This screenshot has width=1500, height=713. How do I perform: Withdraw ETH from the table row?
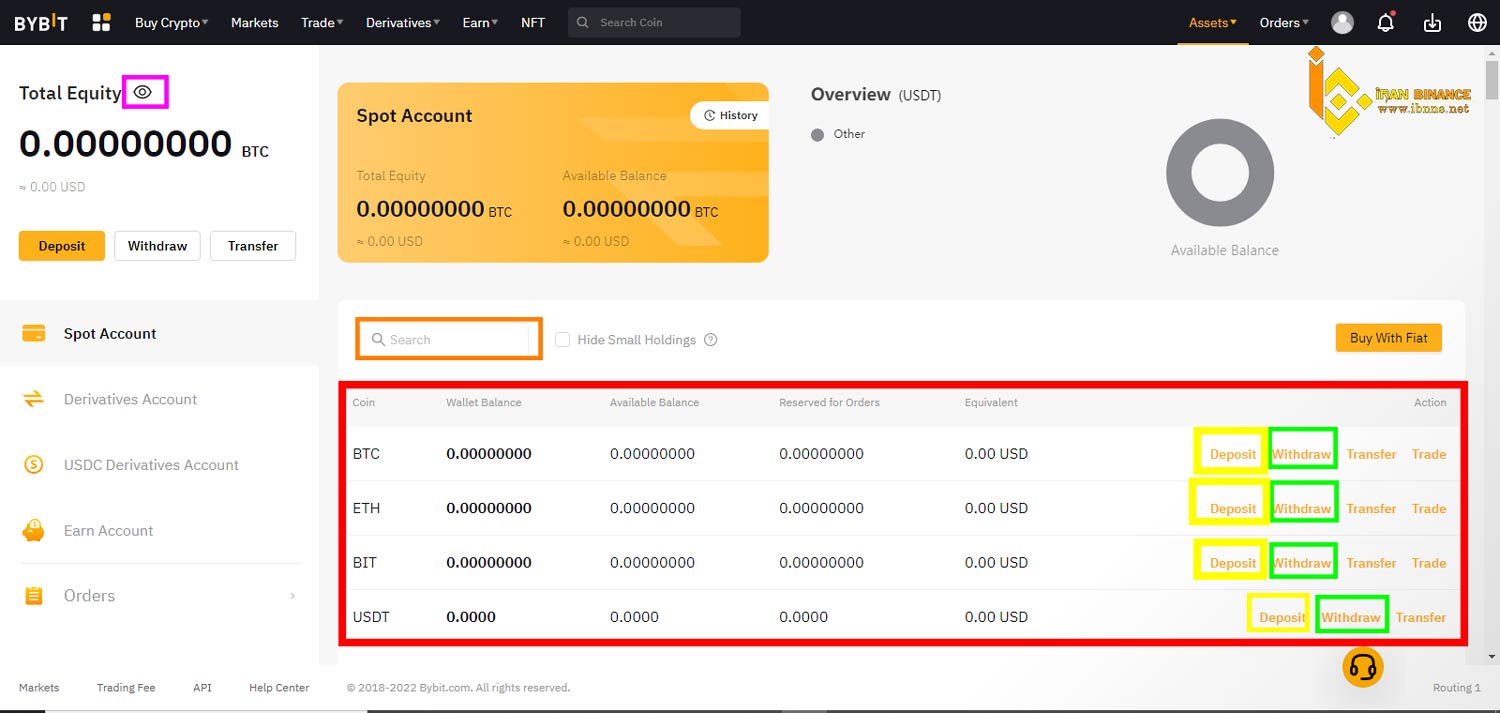1302,508
